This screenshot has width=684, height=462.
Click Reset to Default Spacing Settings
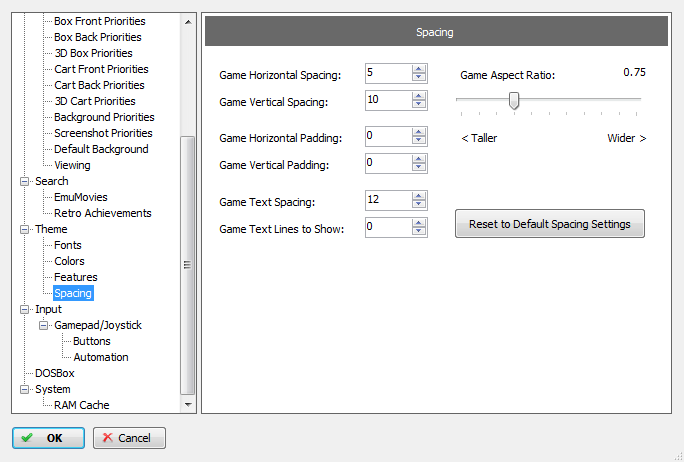click(x=550, y=224)
